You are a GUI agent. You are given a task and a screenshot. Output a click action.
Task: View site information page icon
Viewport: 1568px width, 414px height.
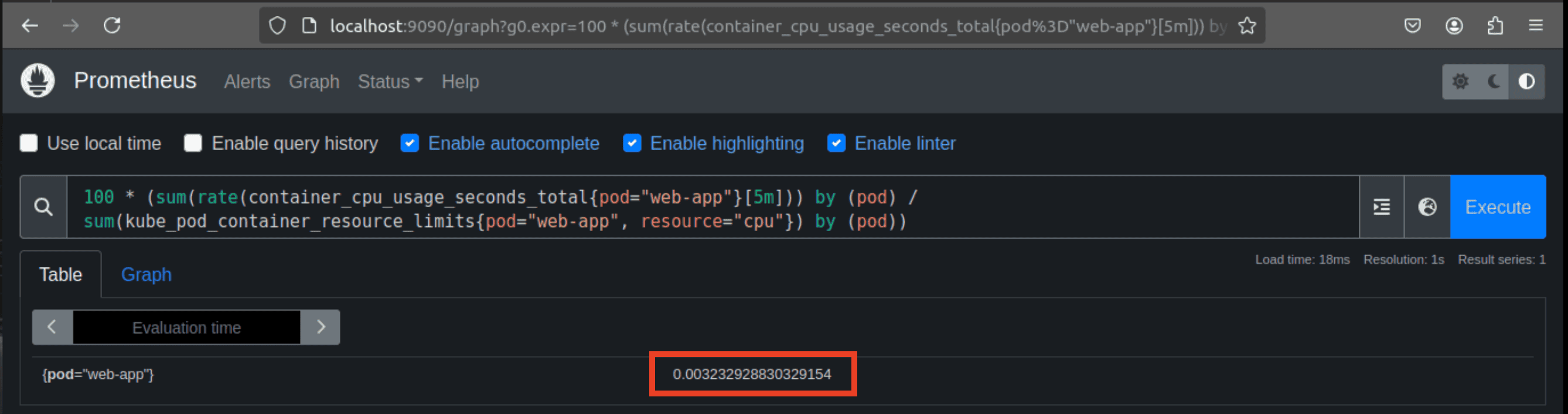click(309, 26)
